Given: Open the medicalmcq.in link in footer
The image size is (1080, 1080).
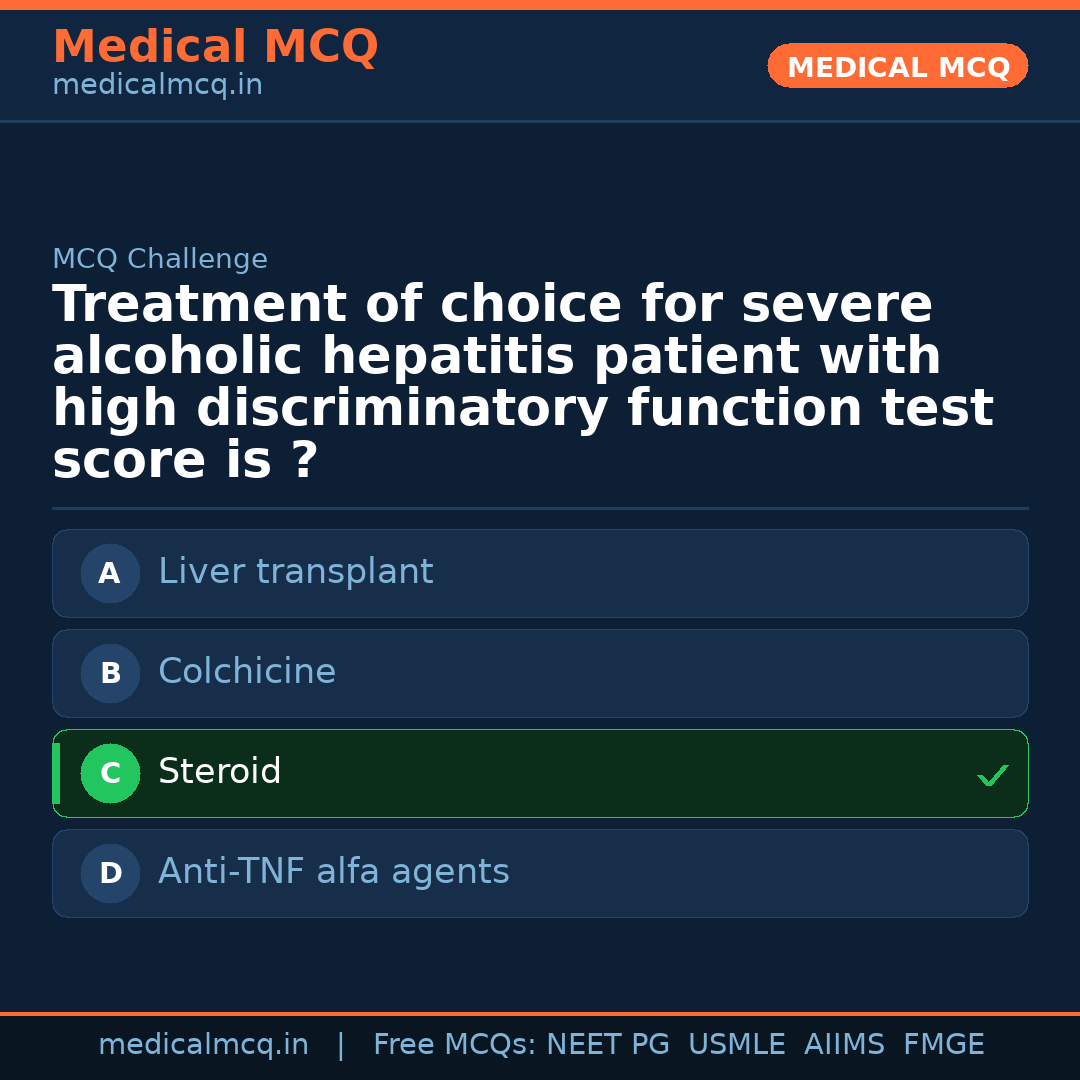Looking at the screenshot, I should [203, 1045].
